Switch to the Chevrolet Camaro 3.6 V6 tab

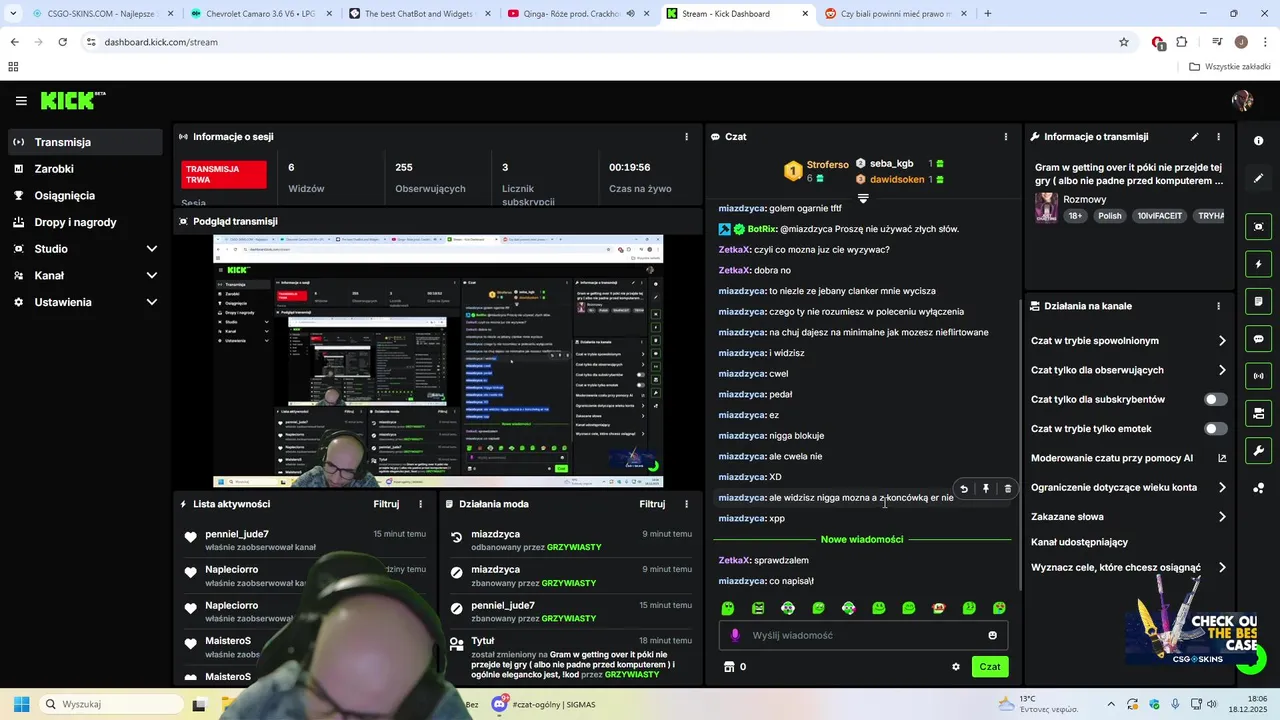260,14
